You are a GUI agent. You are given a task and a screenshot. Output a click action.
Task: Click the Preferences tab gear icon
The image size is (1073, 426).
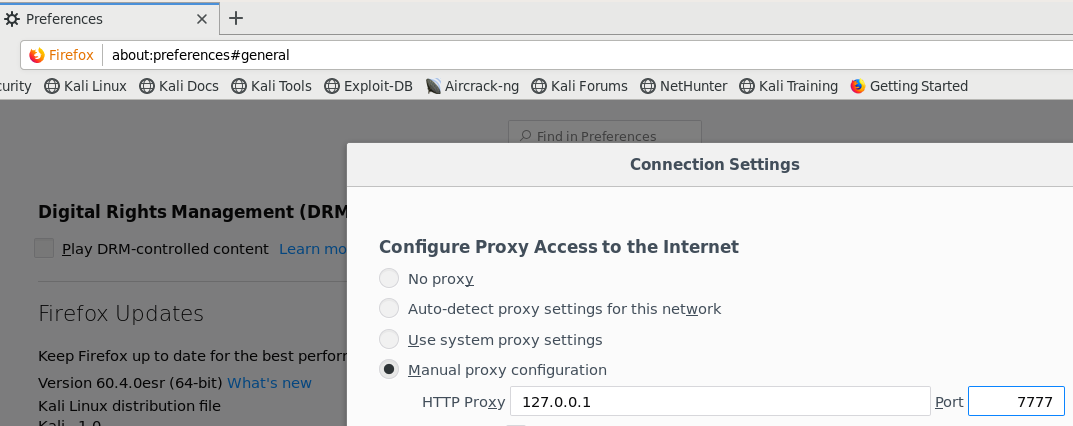[x=12, y=18]
